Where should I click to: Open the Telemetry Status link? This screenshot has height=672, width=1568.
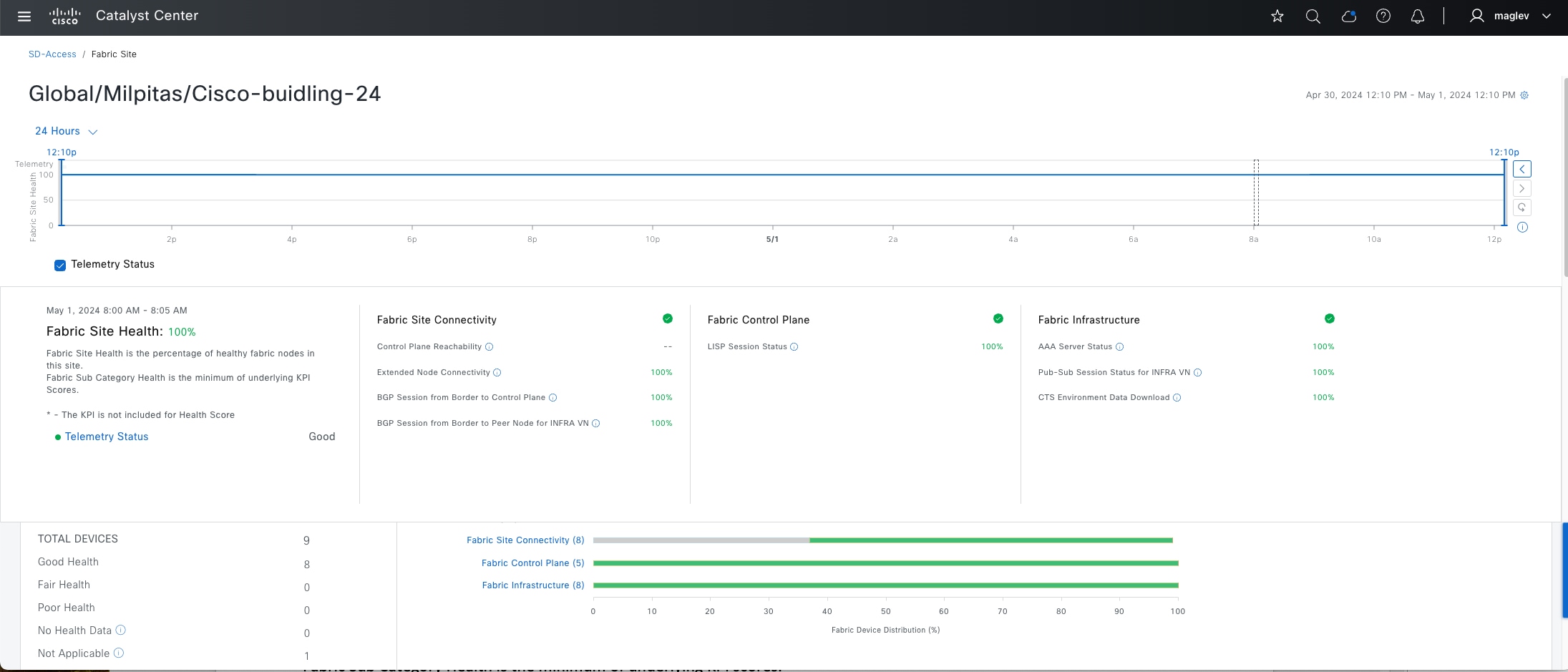[107, 437]
